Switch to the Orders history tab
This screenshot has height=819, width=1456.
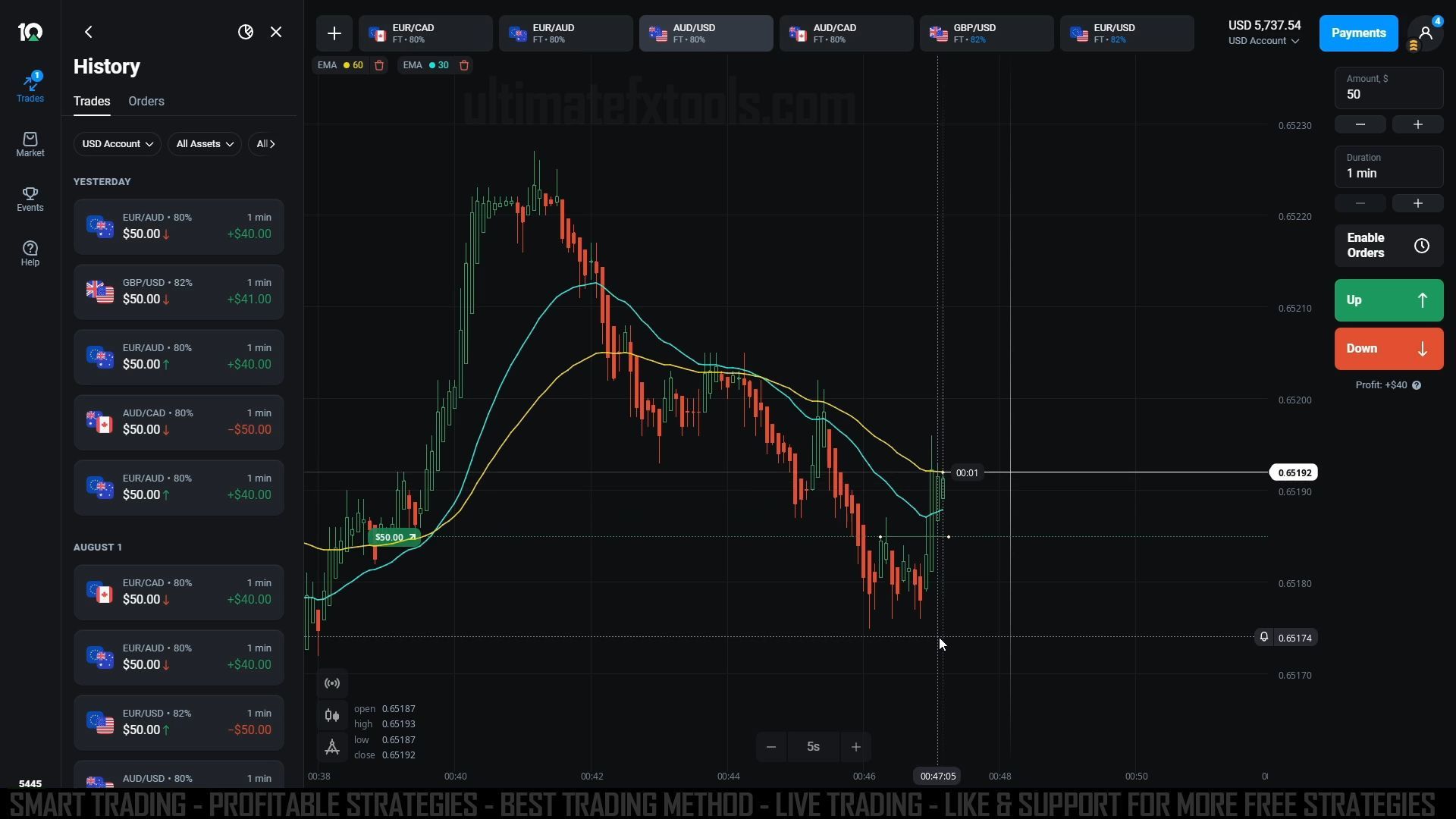tap(146, 102)
